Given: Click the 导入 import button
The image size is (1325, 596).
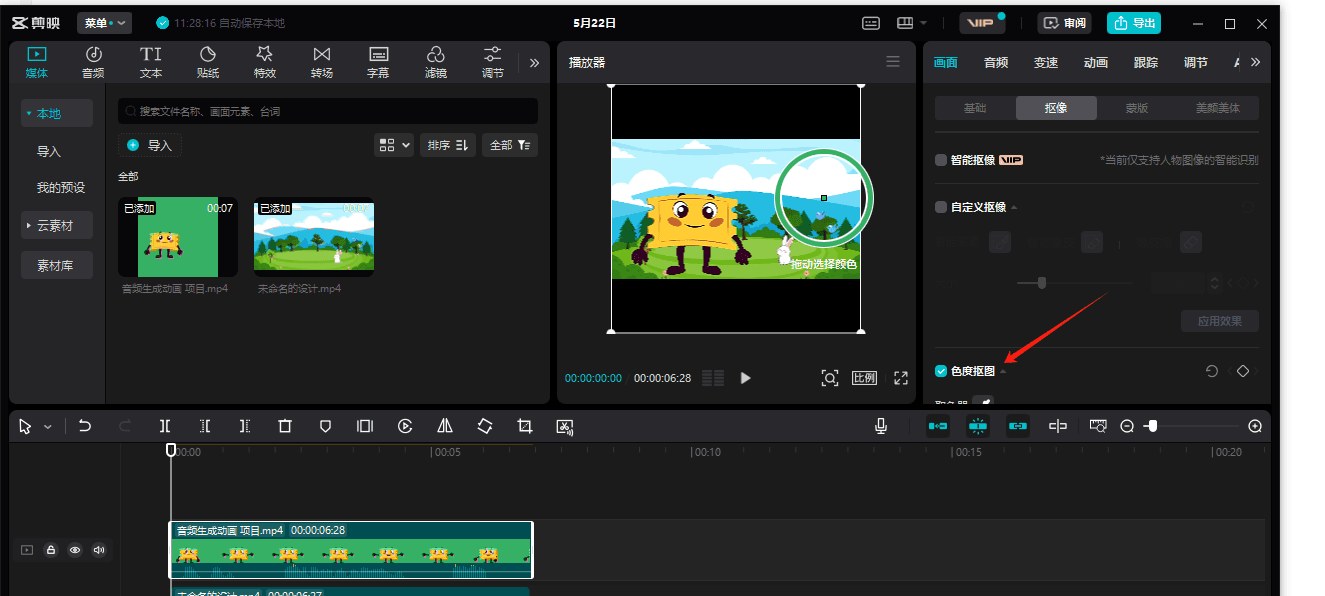Looking at the screenshot, I should (x=150, y=145).
